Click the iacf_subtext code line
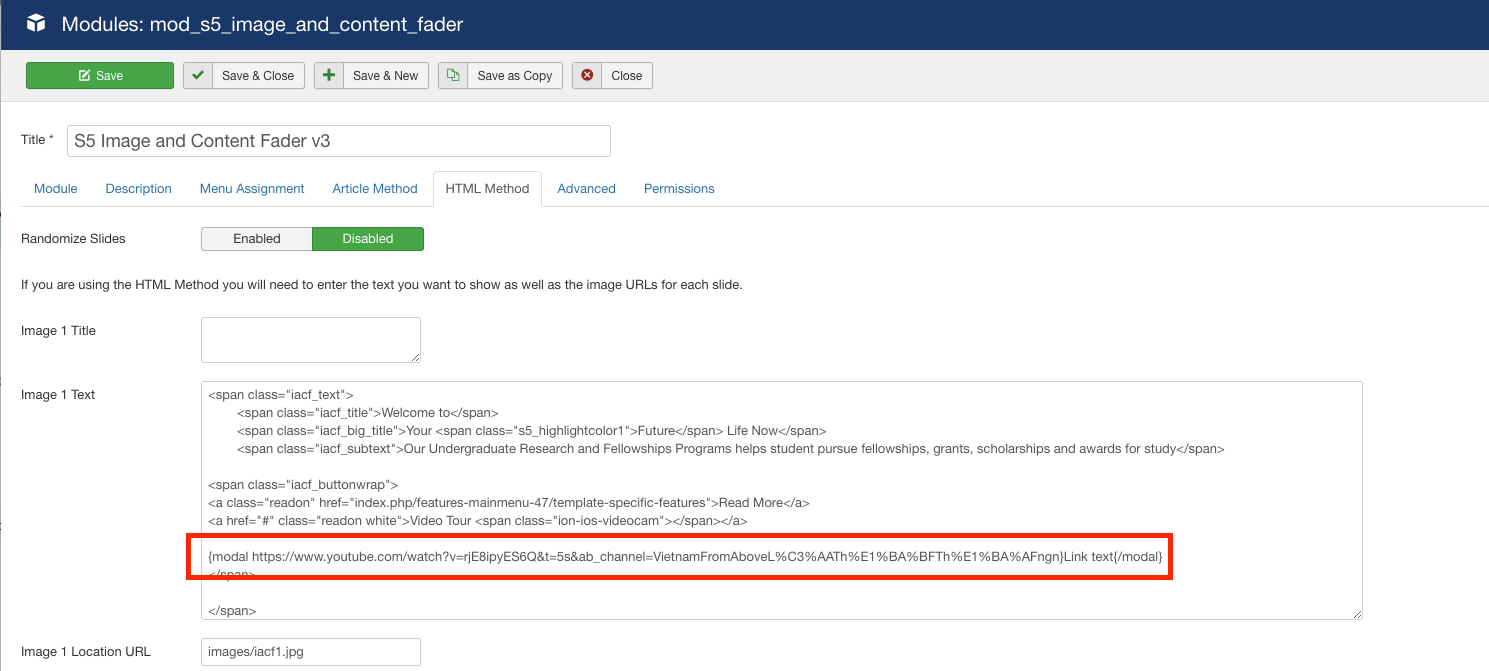1489x671 pixels. pyautogui.click(x=731, y=448)
